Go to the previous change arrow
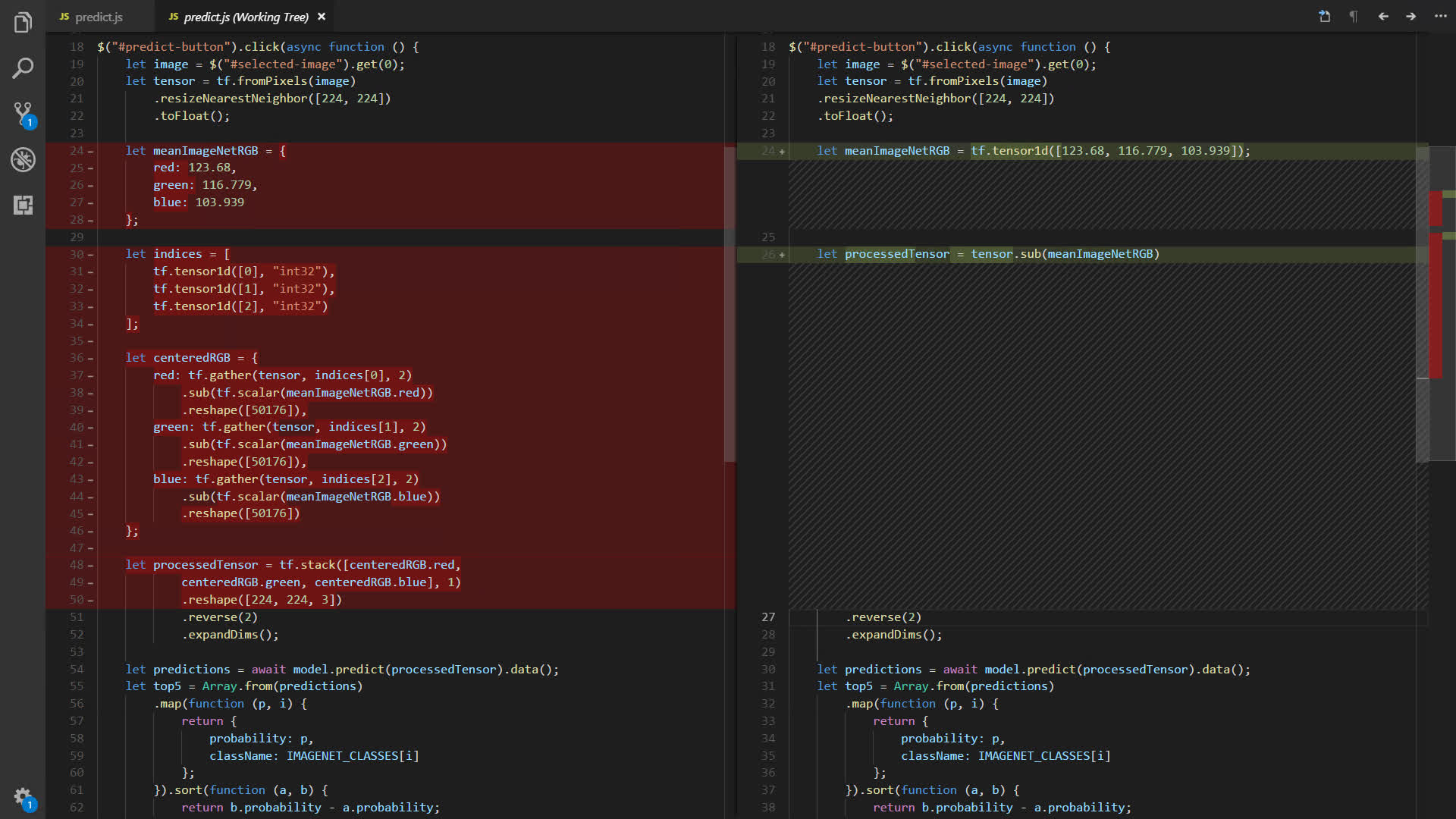Viewport: 1456px width, 819px height. [x=1383, y=16]
